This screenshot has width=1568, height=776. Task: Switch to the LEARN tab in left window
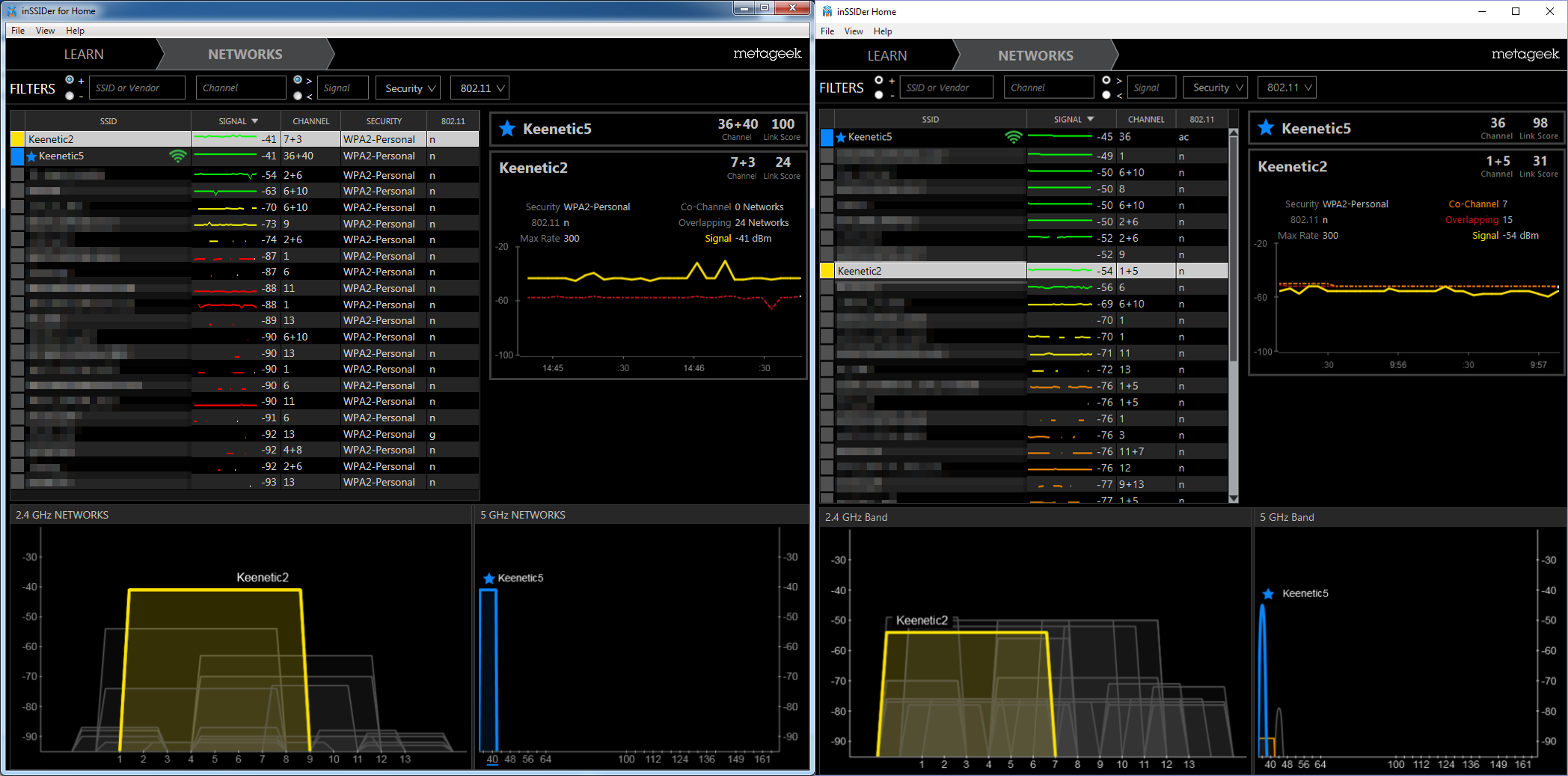[x=84, y=55]
